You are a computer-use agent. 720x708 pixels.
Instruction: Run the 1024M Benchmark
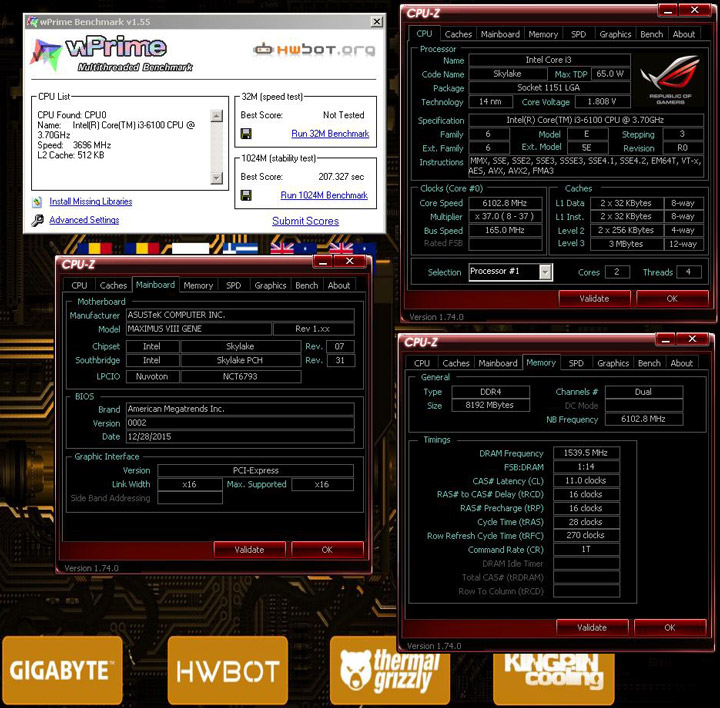[x=324, y=195]
